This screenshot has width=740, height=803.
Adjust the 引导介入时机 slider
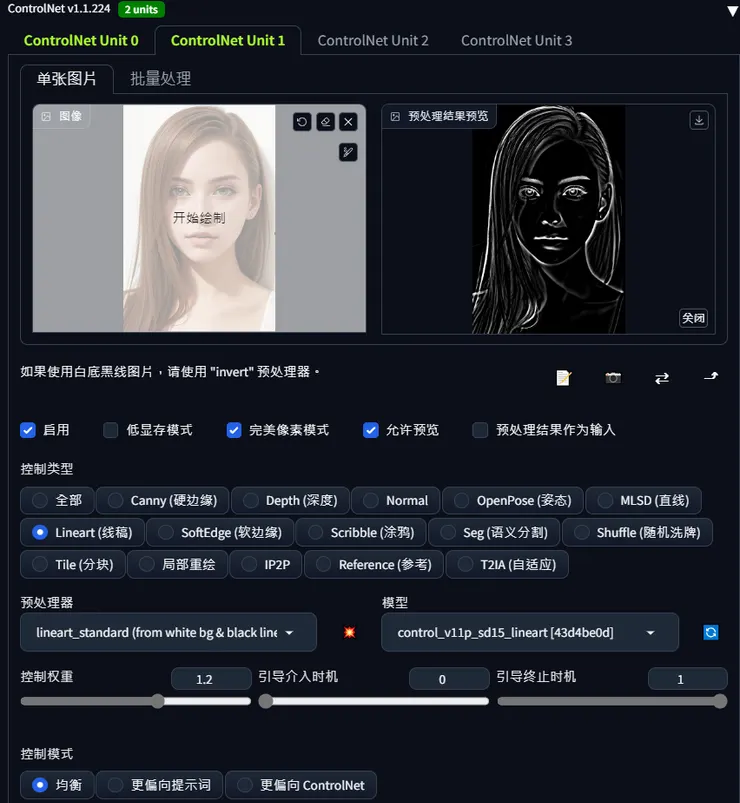coord(374,701)
